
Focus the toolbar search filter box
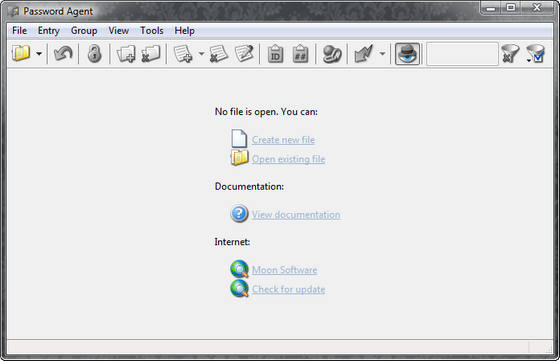tap(462, 54)
